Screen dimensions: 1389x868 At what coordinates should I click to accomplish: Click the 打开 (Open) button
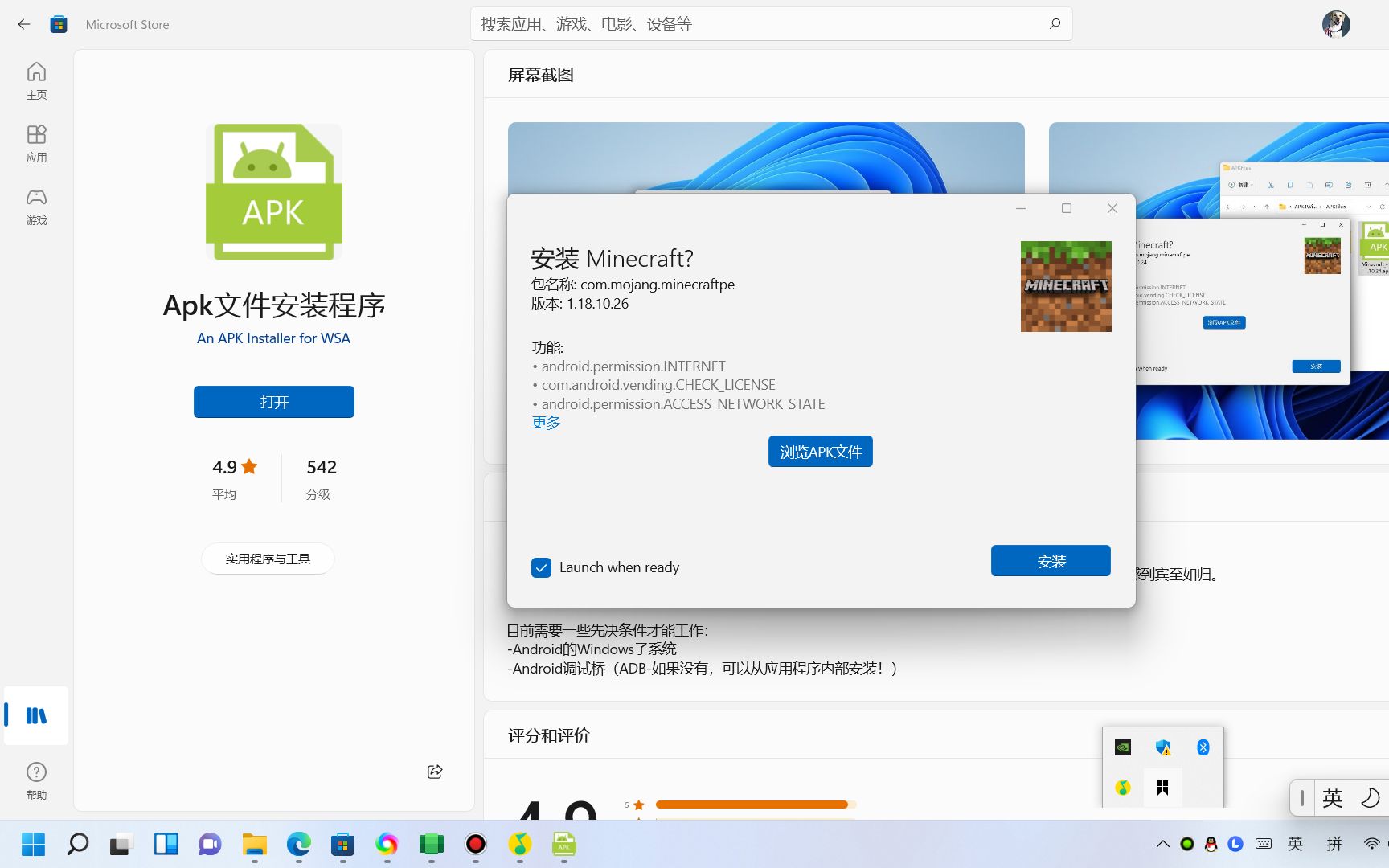273,402
